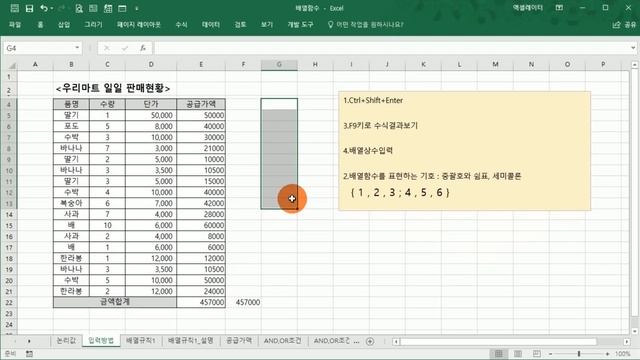This screenshot has width=640, height=360.
Task: Click the Tell Me search box with lightbulb
Action: coord(365,24)
